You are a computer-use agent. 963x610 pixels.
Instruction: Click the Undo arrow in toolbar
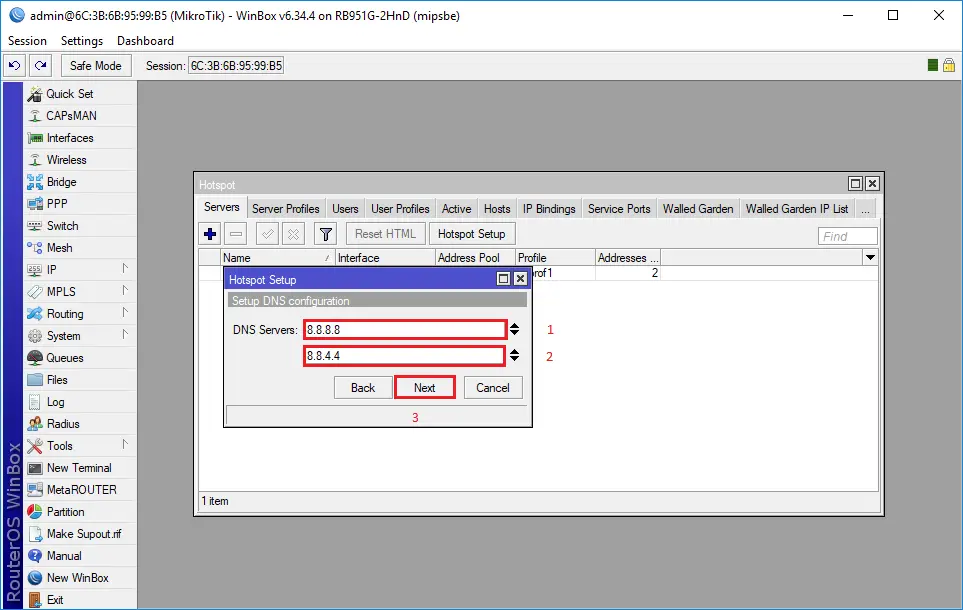click(x=15, y=65)
